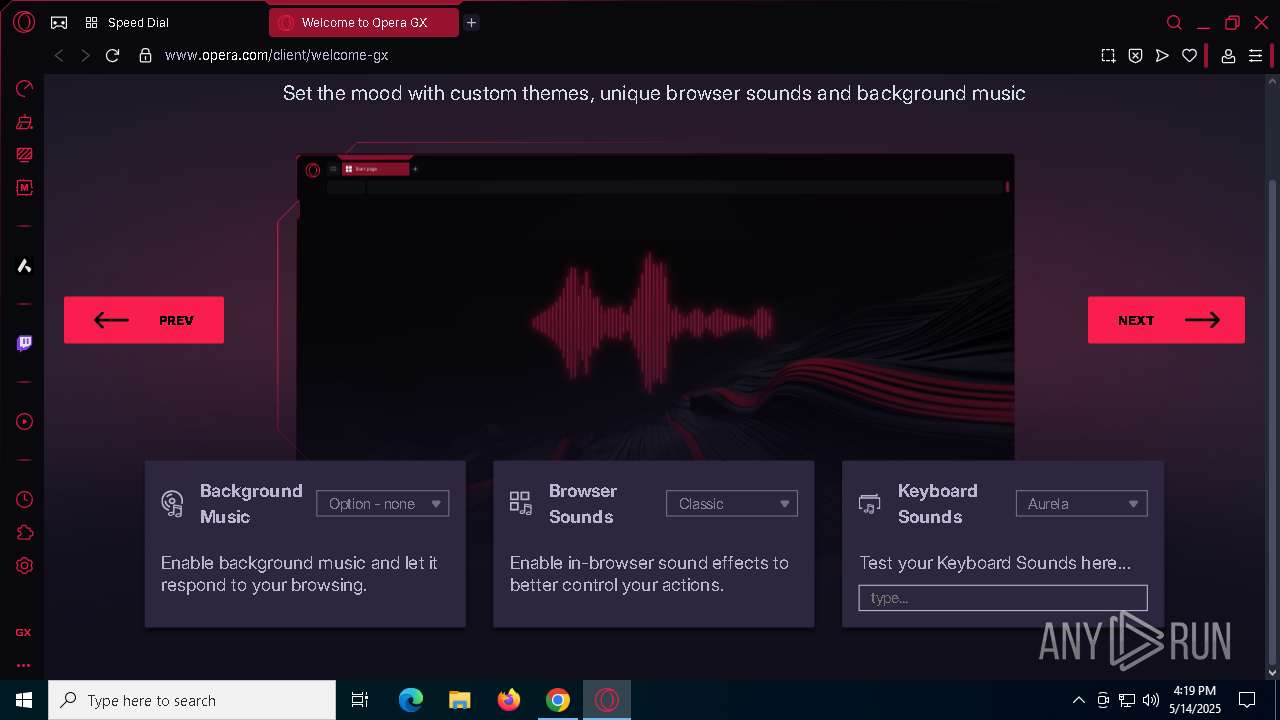1280x720 pixels.
Task: Open a new tab with plus button
Action: (x=471, y=22)
